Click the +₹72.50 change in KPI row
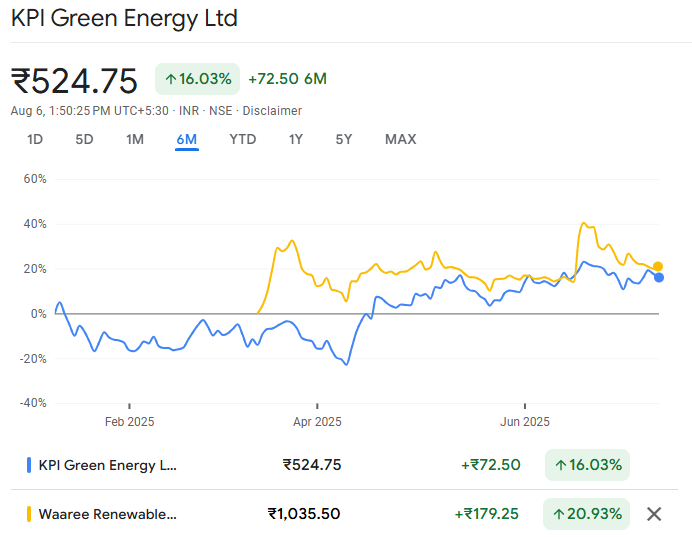This screenshot has height=537, width=692. (x=491, y=465)
